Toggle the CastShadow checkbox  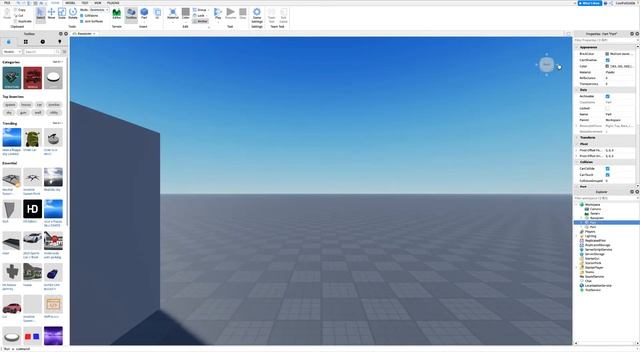coord(607,60)
